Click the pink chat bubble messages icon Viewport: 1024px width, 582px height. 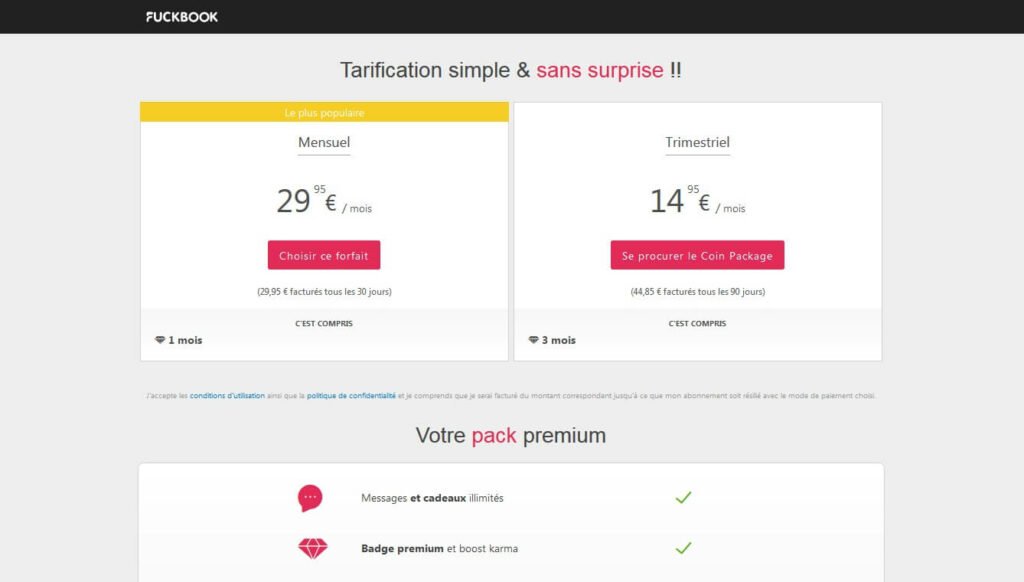click(310, 497)
